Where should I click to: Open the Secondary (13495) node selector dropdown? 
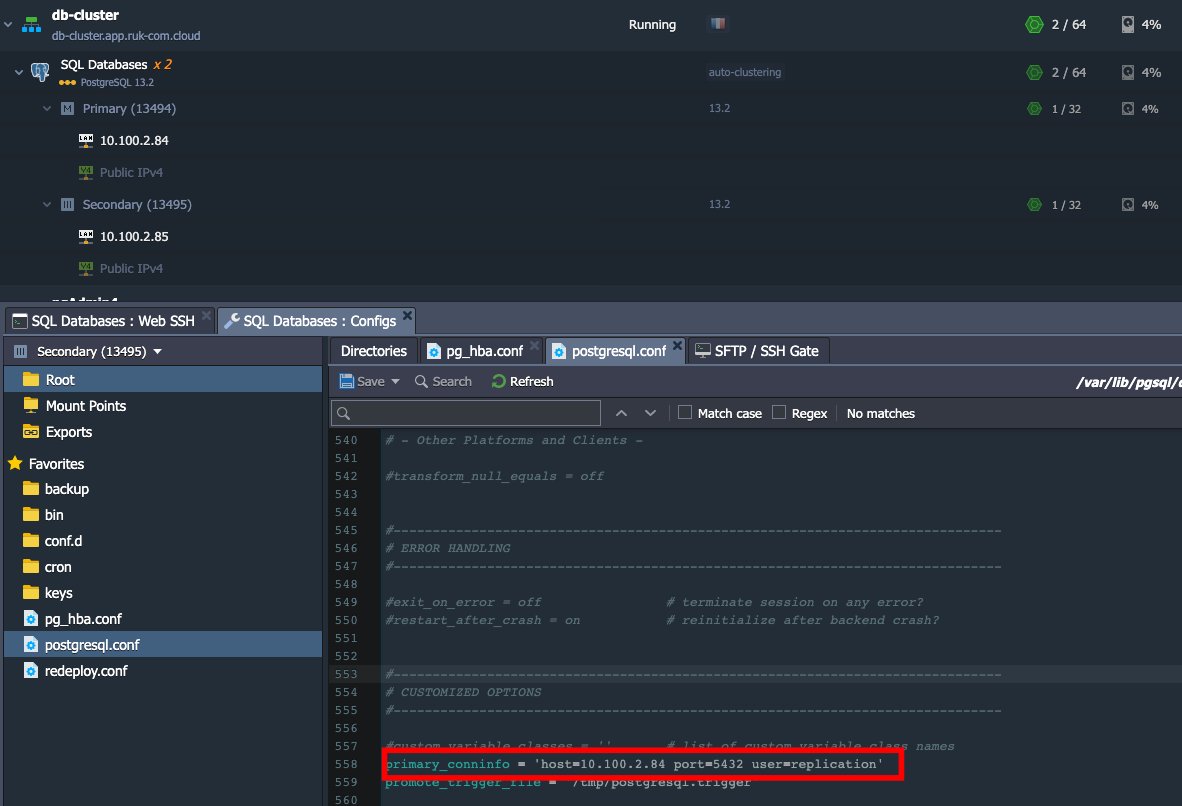point(158,351)
